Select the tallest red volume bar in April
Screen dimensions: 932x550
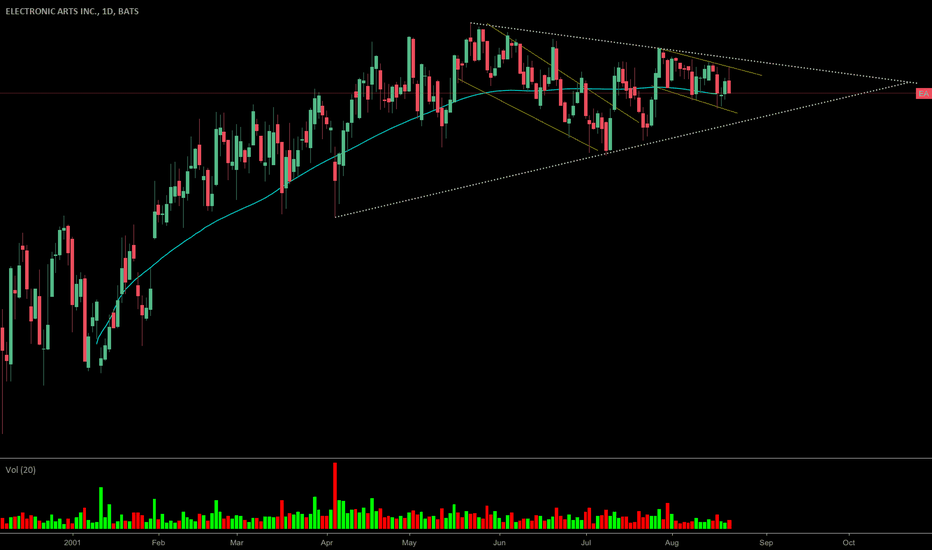pos(335,496)
